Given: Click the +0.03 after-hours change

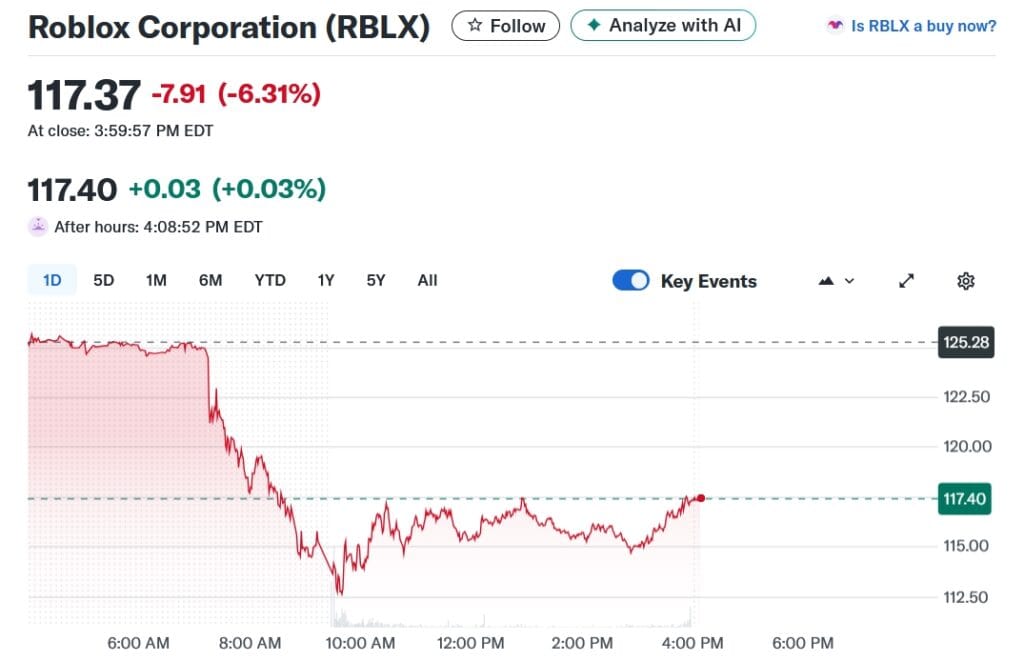Looking at the screenshot, I should pos(165,189).
